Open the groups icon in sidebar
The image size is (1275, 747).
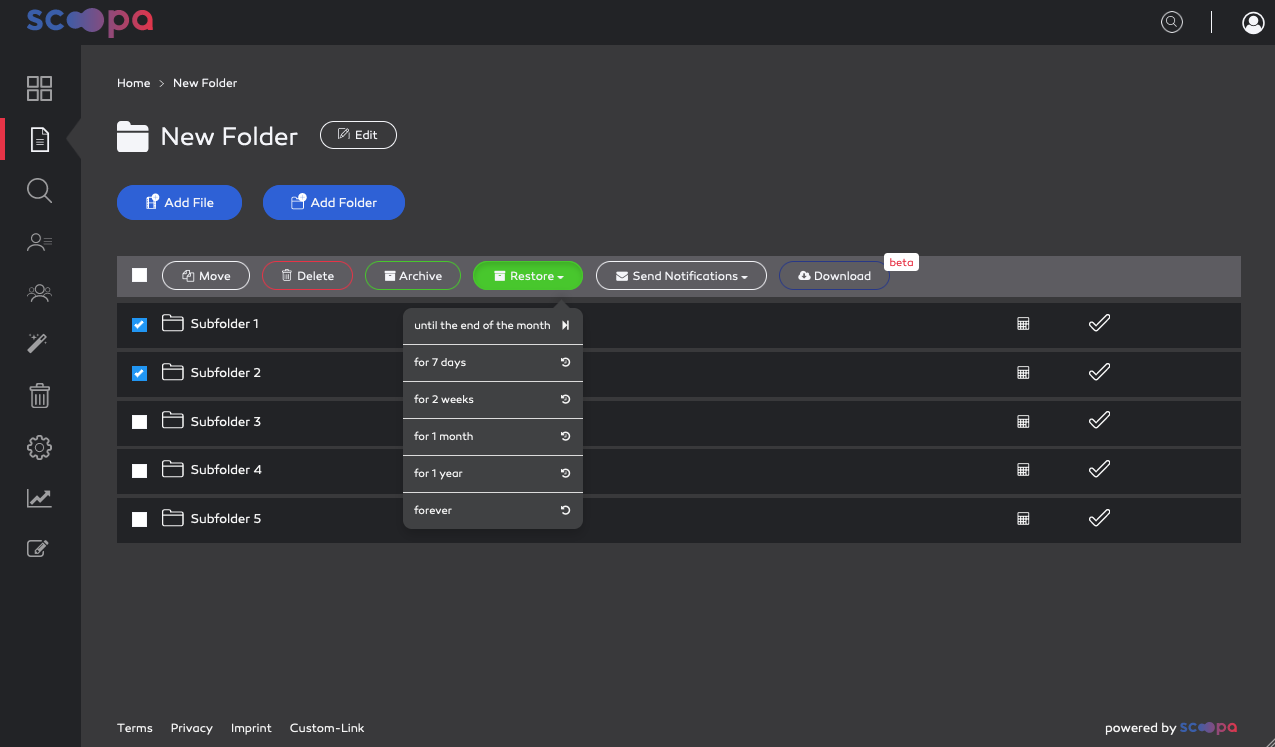tap(39, 293)
